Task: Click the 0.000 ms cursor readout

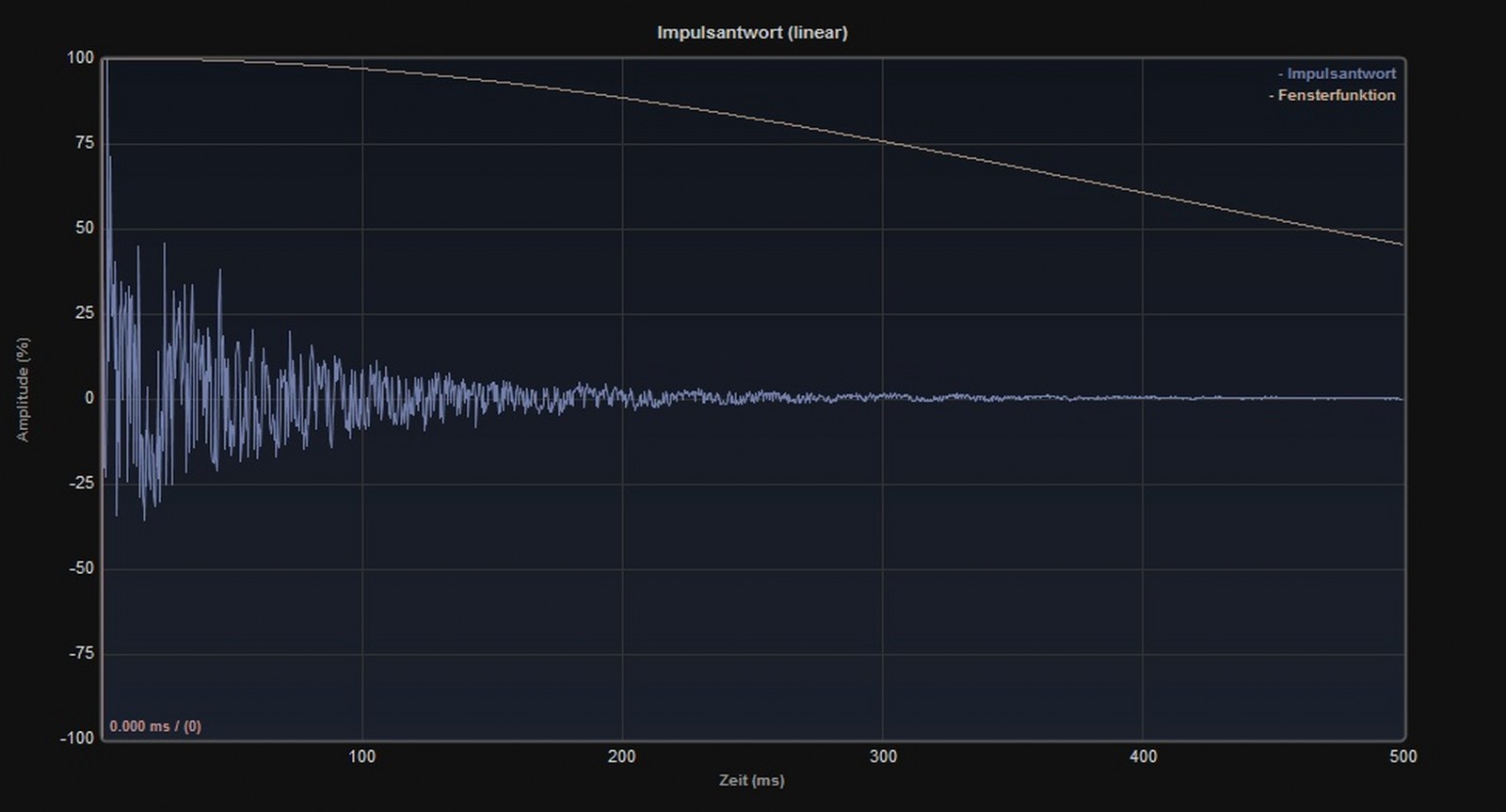Action: [x=154, y=726]
